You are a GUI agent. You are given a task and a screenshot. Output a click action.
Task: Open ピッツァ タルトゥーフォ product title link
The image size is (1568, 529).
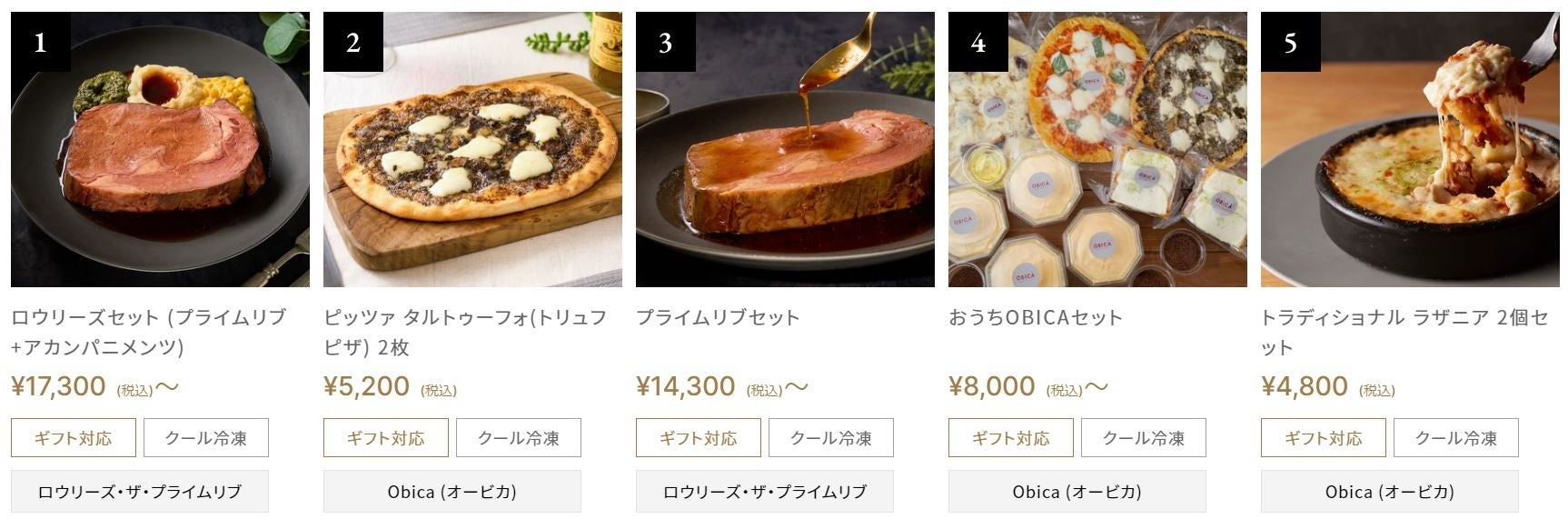464,332
